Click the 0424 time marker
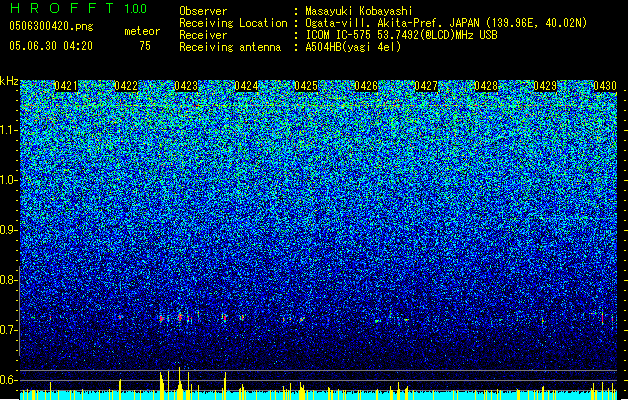Screen dimensions: 629x400 (246, 86)
